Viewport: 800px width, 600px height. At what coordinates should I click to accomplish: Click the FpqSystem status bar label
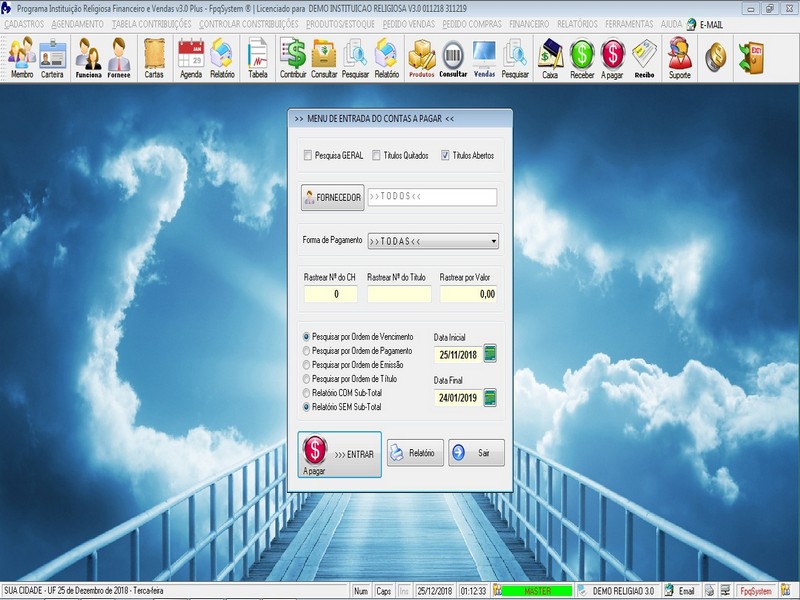click(756, 591)
